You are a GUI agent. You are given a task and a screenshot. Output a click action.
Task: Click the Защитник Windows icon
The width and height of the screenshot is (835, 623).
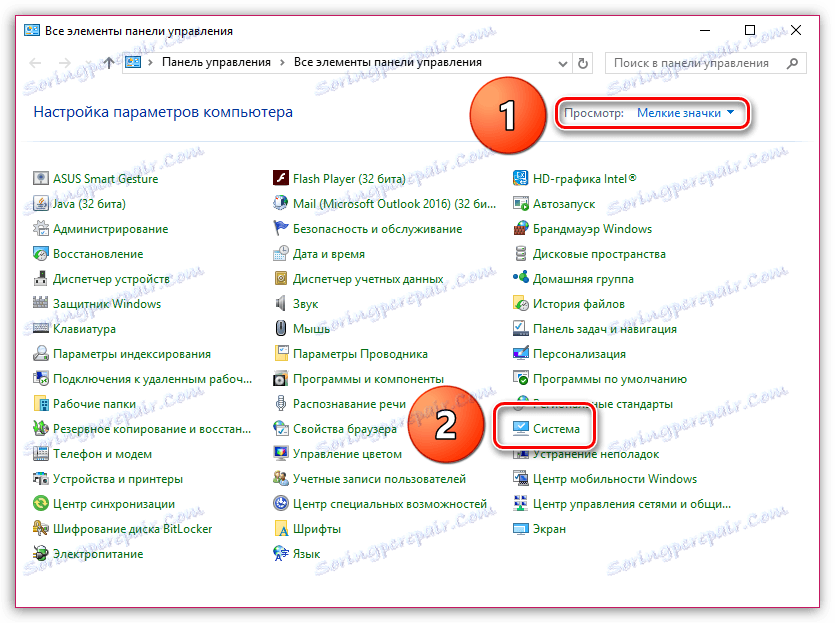click(40, 304)
